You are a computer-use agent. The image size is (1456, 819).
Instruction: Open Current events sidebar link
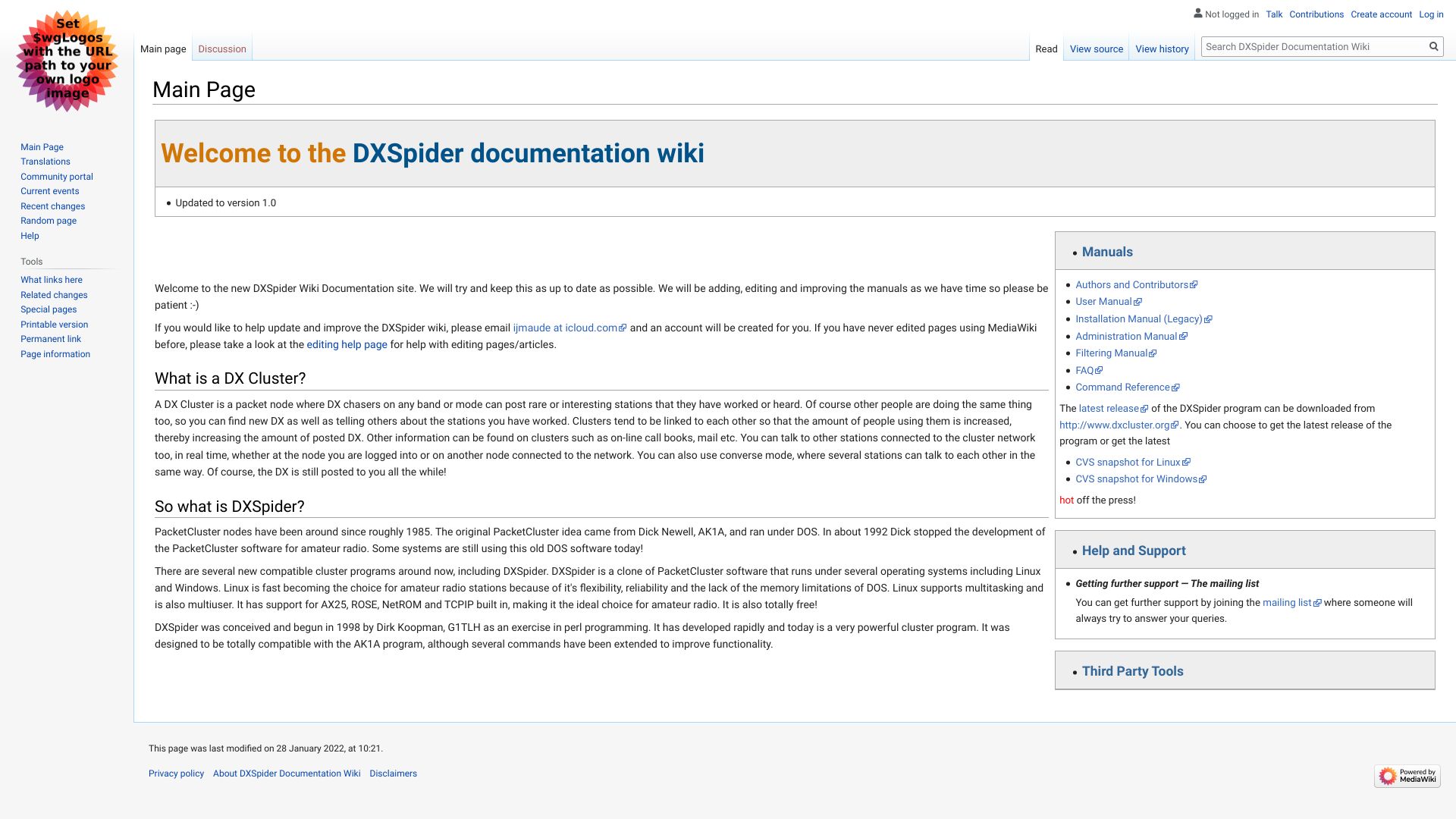tap(49, 191)
